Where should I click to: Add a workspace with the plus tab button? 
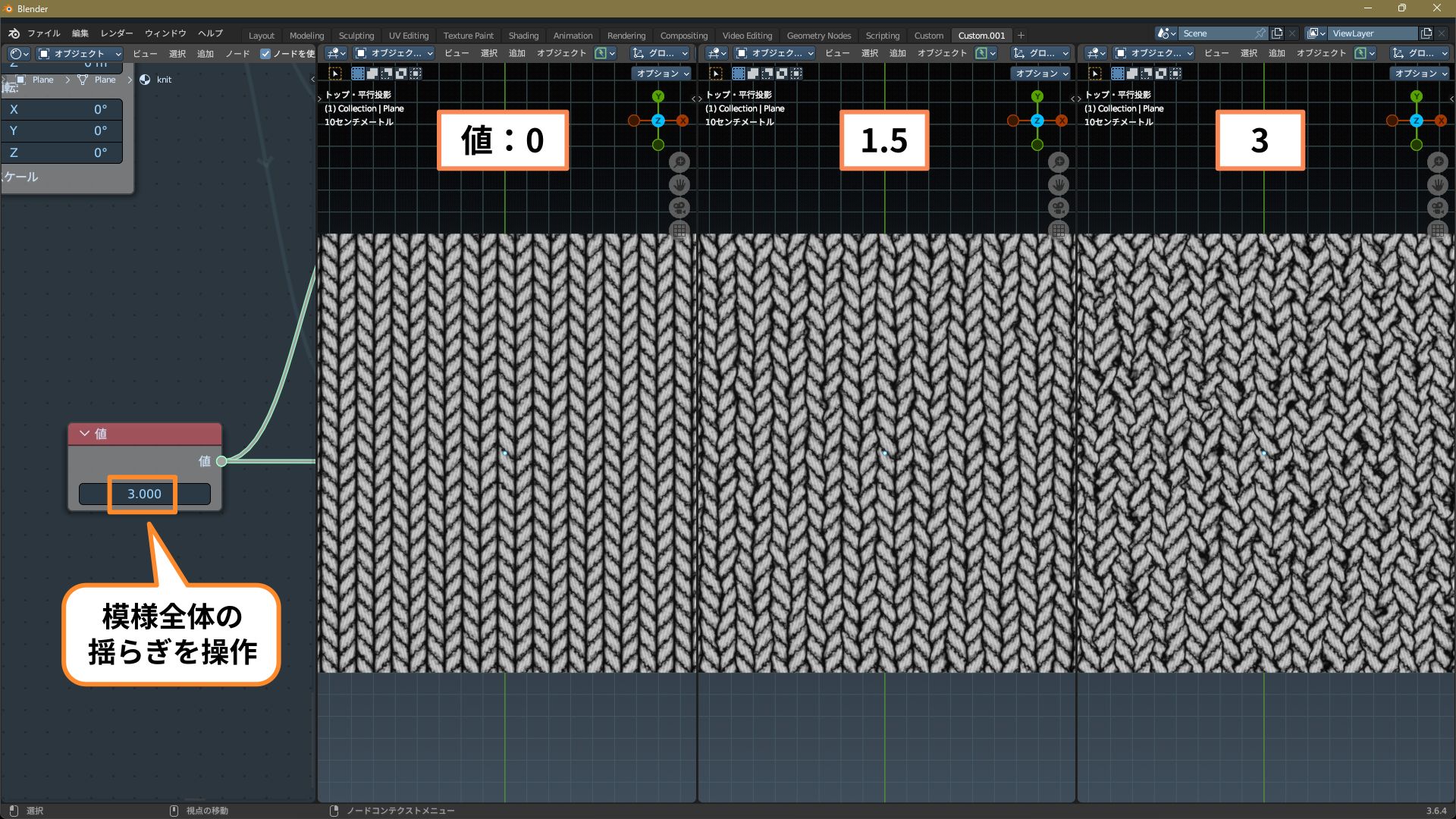pos(1021,36)
